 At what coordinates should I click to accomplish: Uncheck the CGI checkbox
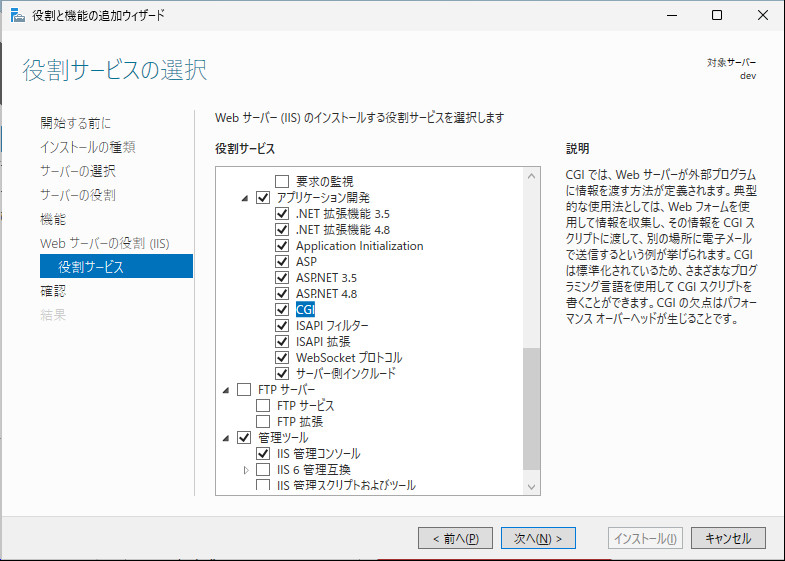coord(282,309)
